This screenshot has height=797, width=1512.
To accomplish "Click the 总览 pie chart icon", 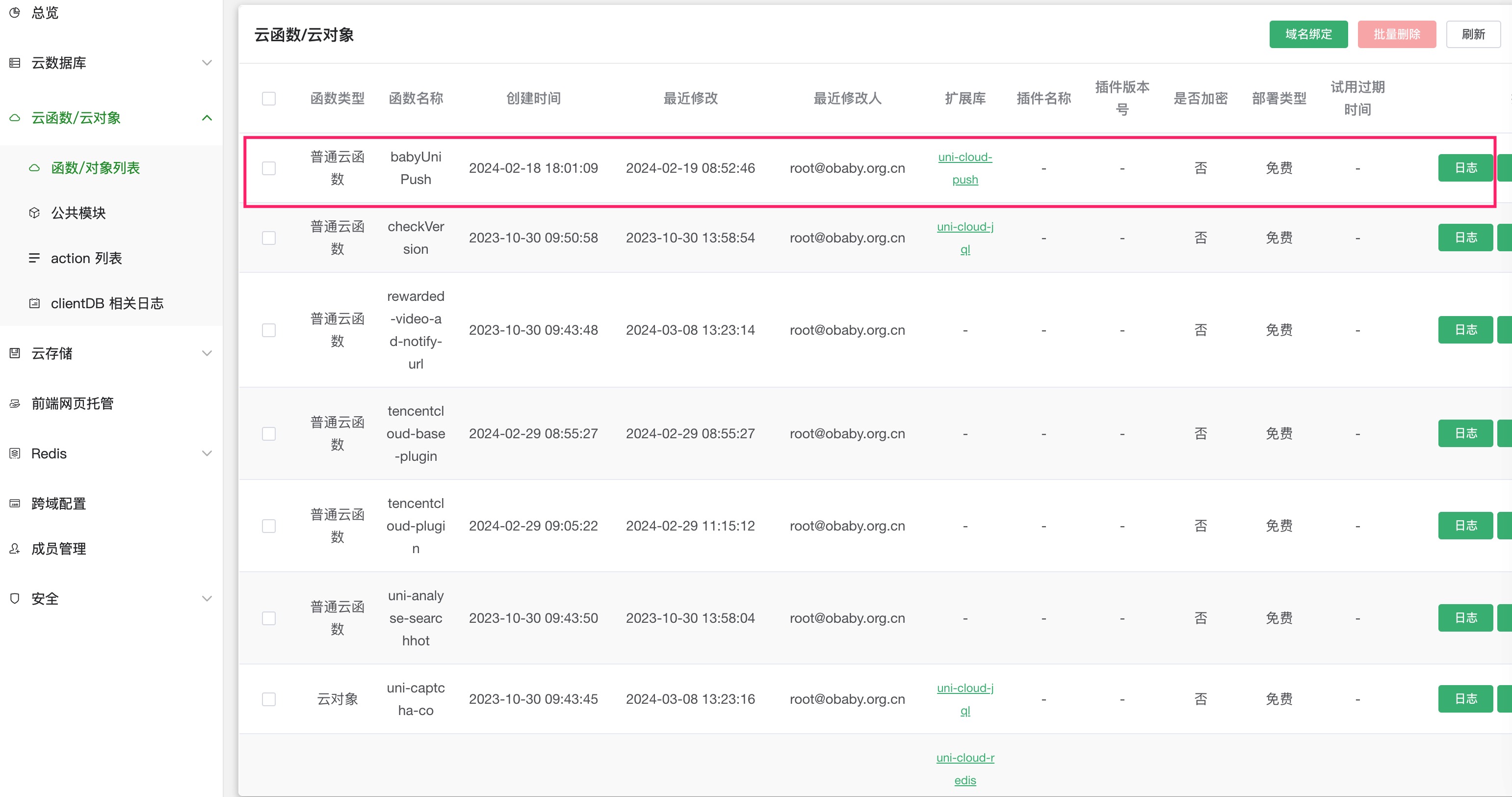I will click(15, 12).
